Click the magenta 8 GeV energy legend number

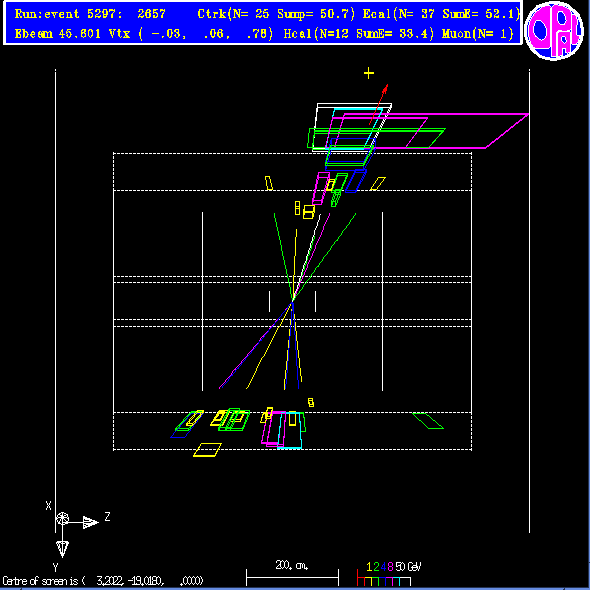[x=390, y=567]
